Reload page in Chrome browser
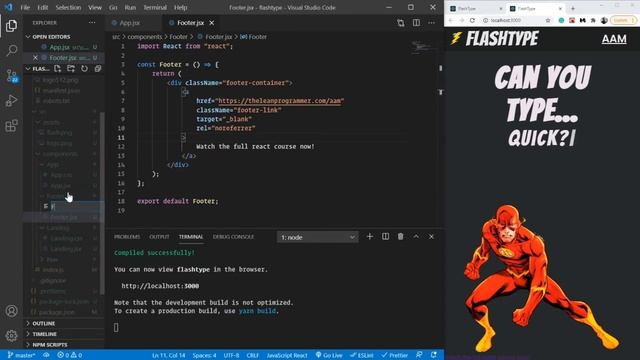The image size is (640, 360). point(472,20)
